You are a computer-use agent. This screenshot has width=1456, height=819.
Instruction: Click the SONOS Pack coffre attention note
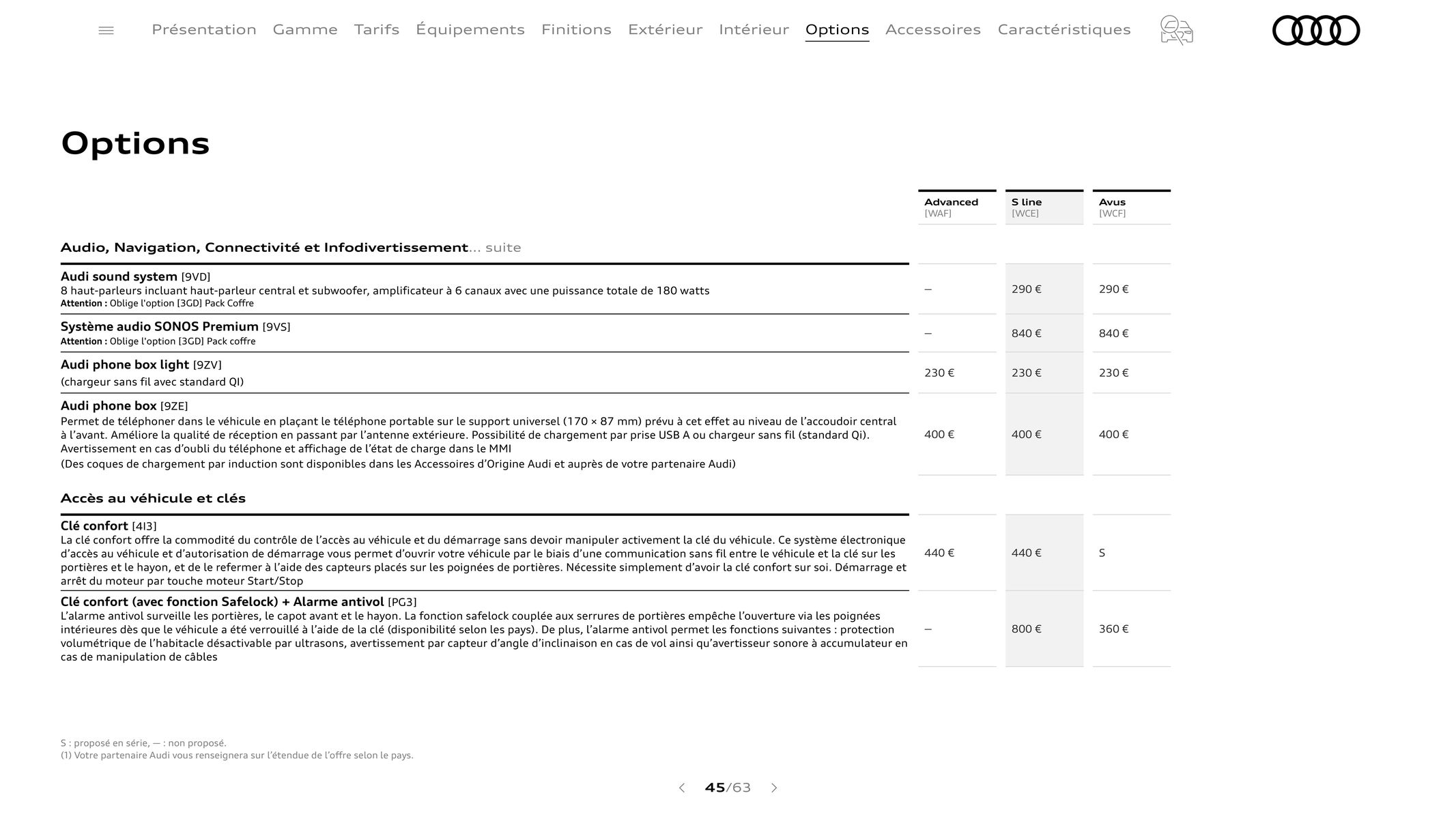pyautogui.click(x=158, y=341)
